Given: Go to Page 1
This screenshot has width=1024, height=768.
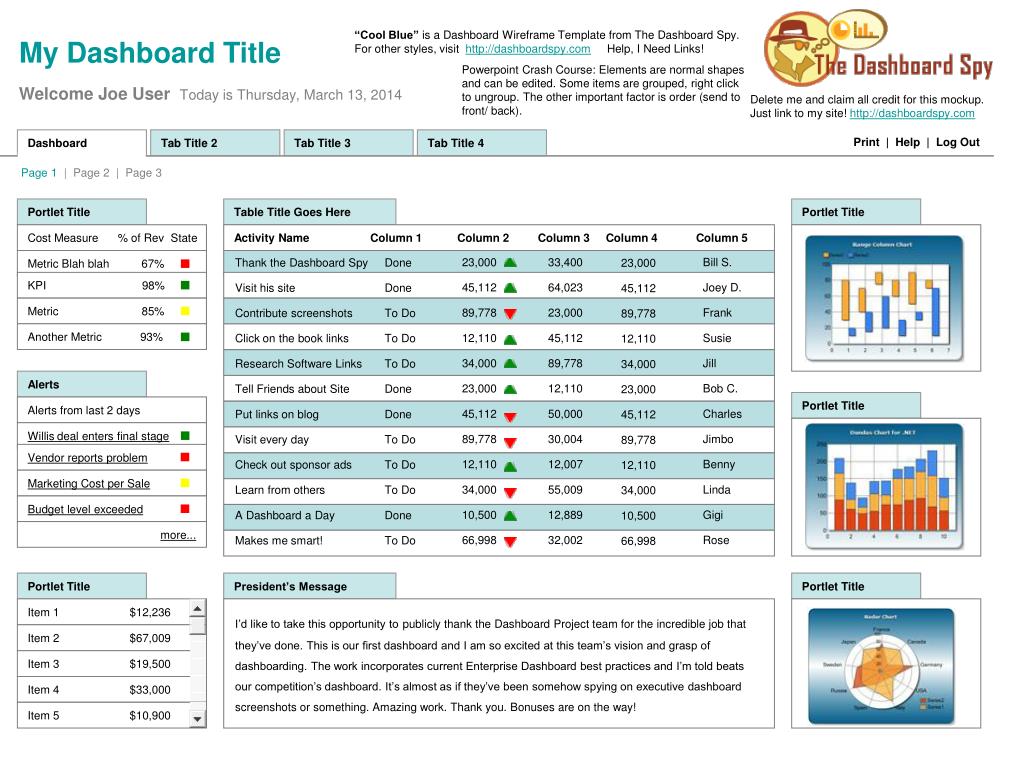Looking at the screenshot, I should 39,173.
